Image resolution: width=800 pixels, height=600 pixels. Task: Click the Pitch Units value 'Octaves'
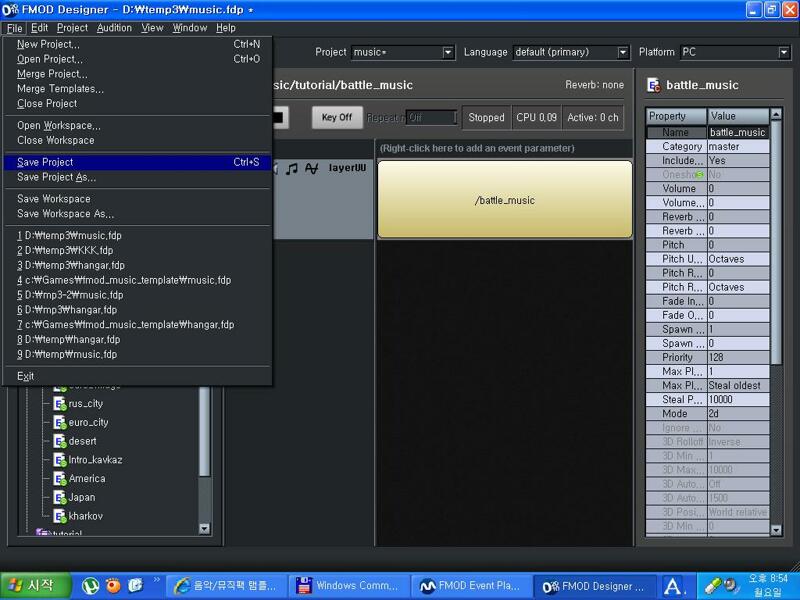[738, 259]
